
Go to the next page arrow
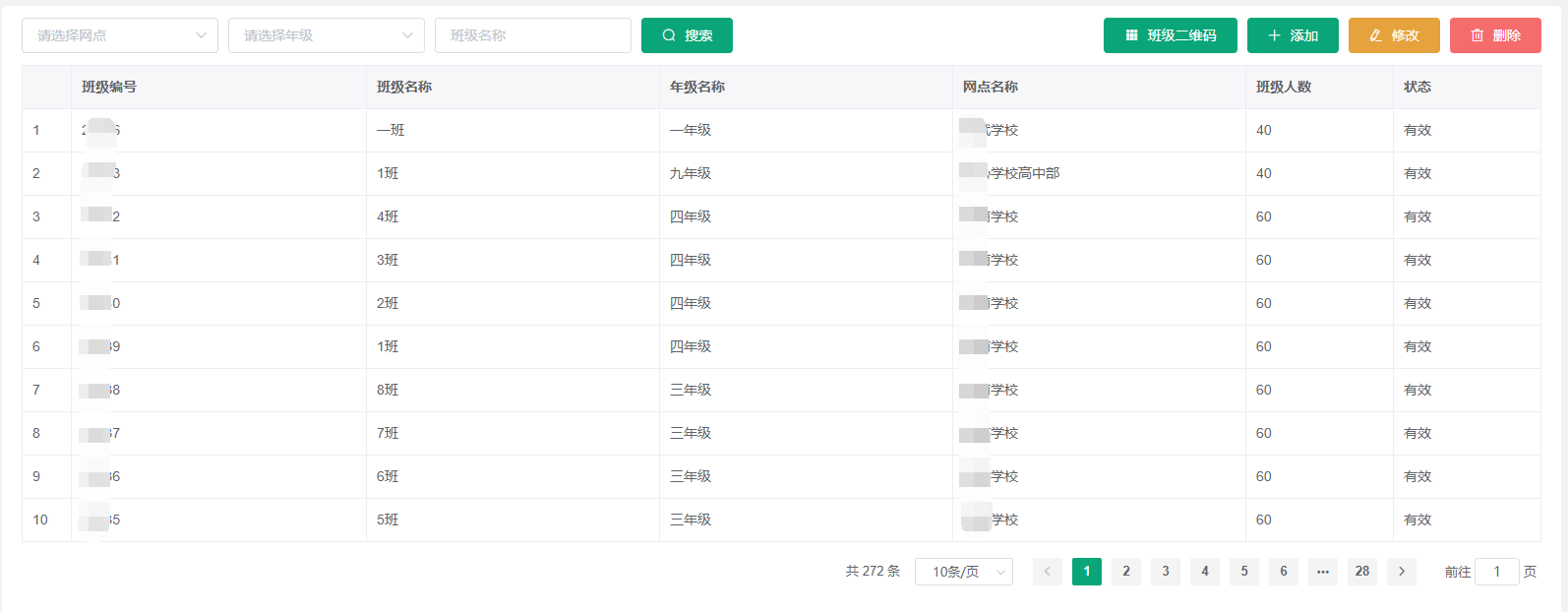1402,572
